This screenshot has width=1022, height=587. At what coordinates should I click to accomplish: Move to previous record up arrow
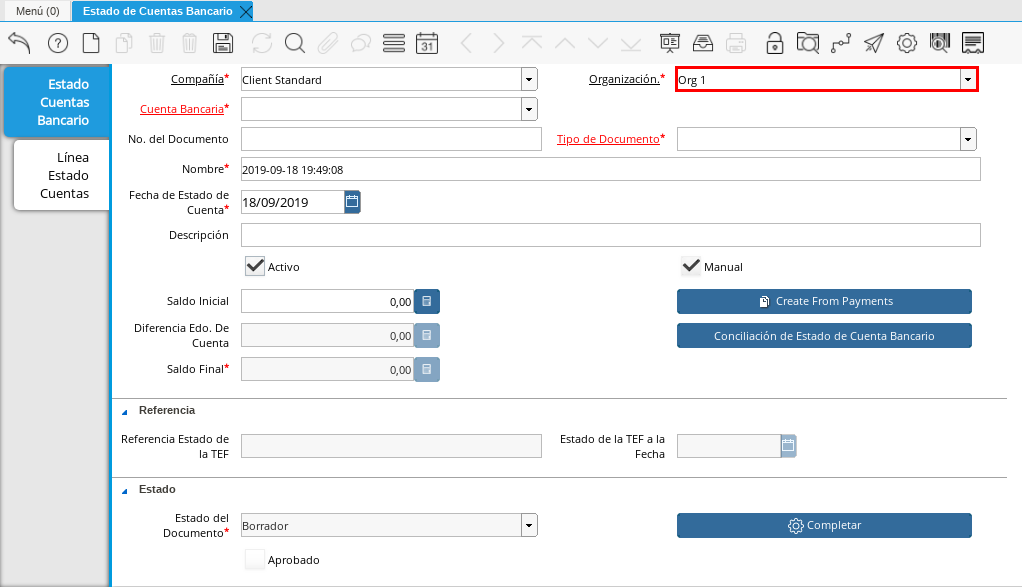pyautogui.click(x=564, y=43)
